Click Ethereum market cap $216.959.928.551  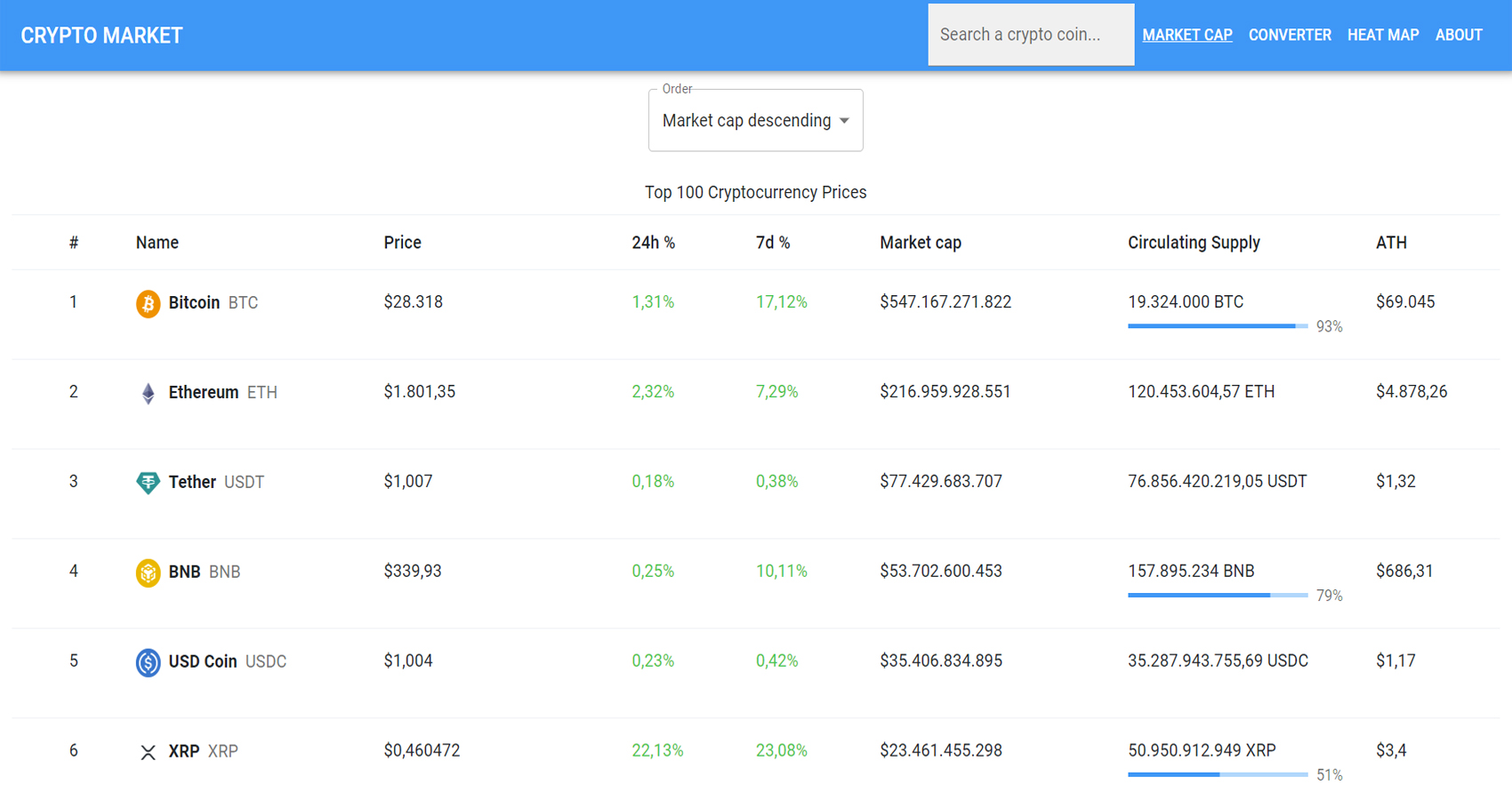coord(945,392)
